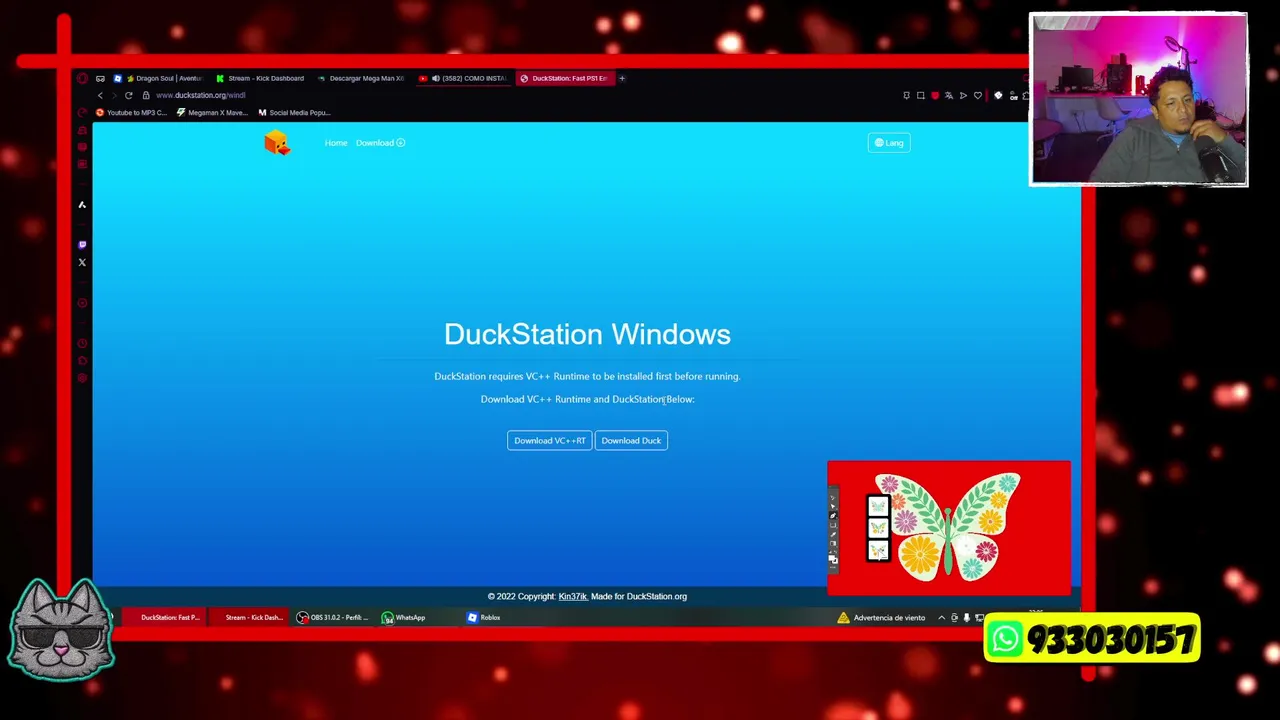Viewport: 1280px width, 720px height.
Task: Open the player send arrow icon
Action: (x=963, y=96)
